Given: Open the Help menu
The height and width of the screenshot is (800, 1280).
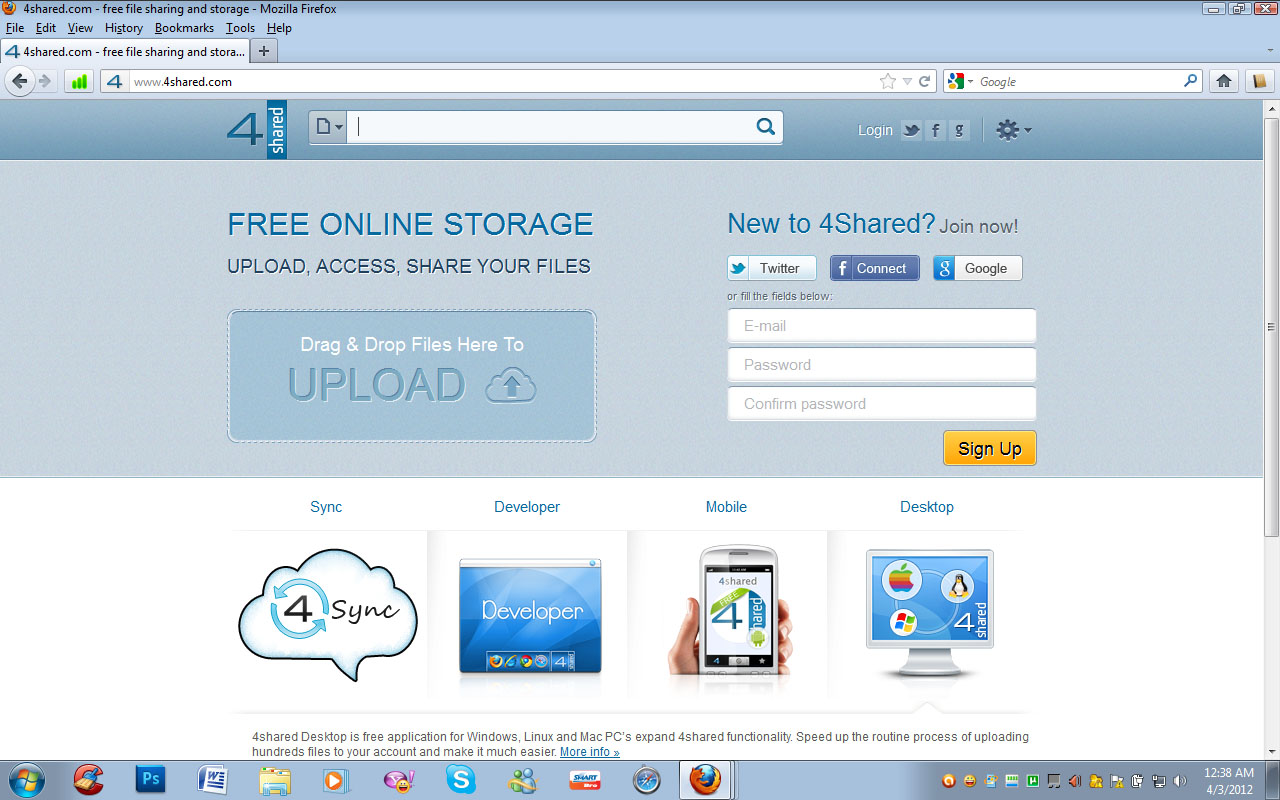Looking at the screenshot, I should [279, 28].
